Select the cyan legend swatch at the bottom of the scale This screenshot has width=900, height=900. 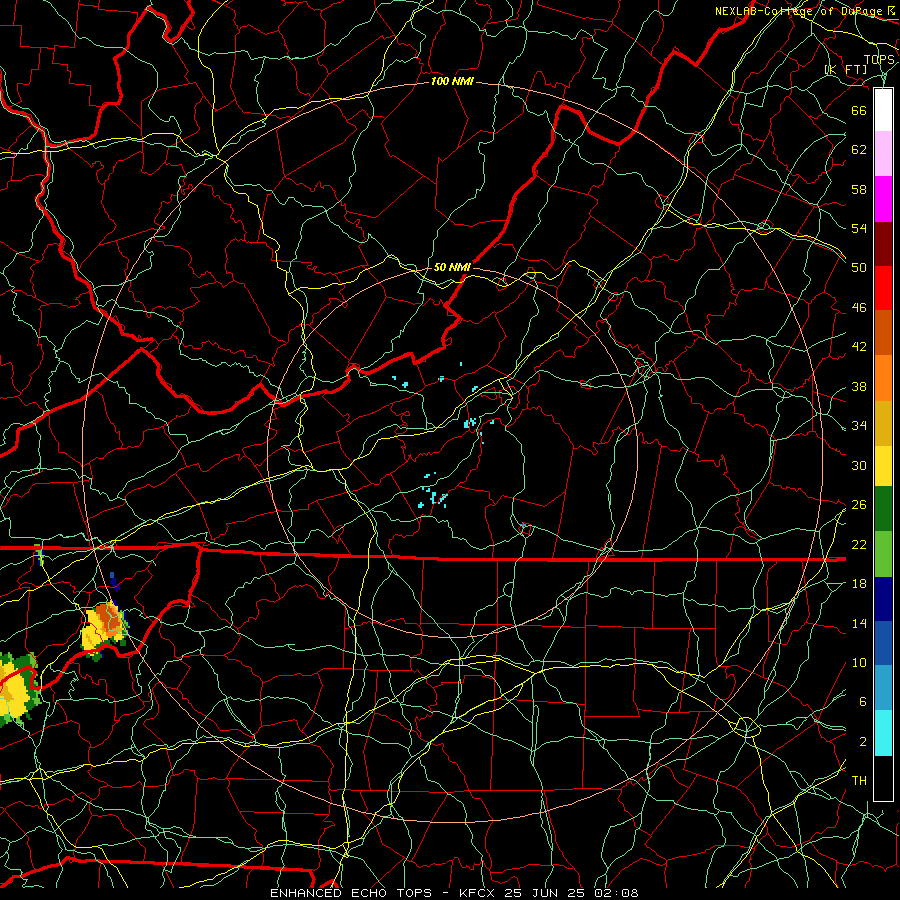[x=883, y=733]
